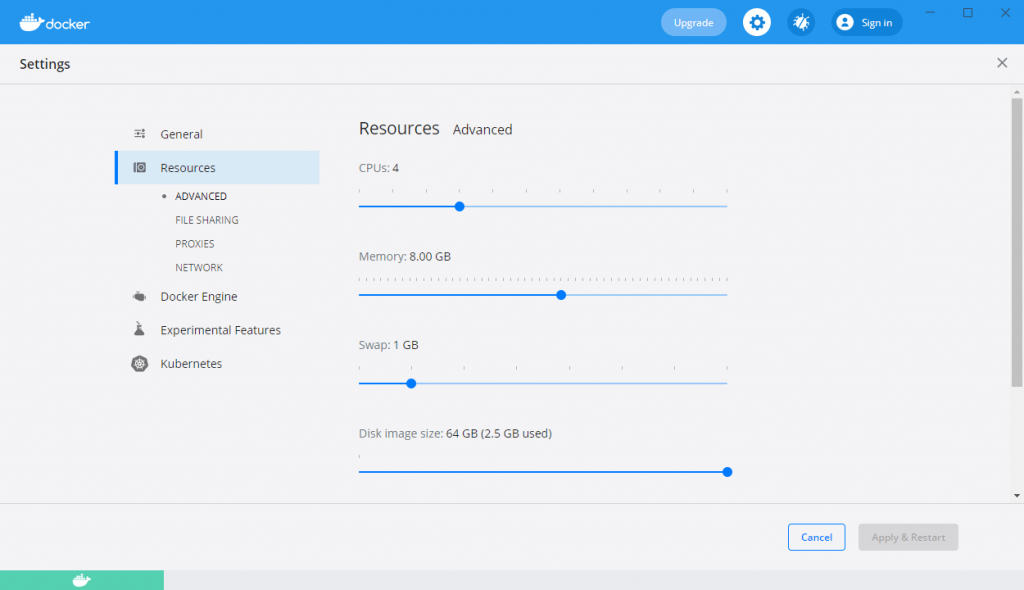This screenshot has height=590, width=1024.
Task: Click the CPUs slider handle
Action: [460, 206]
